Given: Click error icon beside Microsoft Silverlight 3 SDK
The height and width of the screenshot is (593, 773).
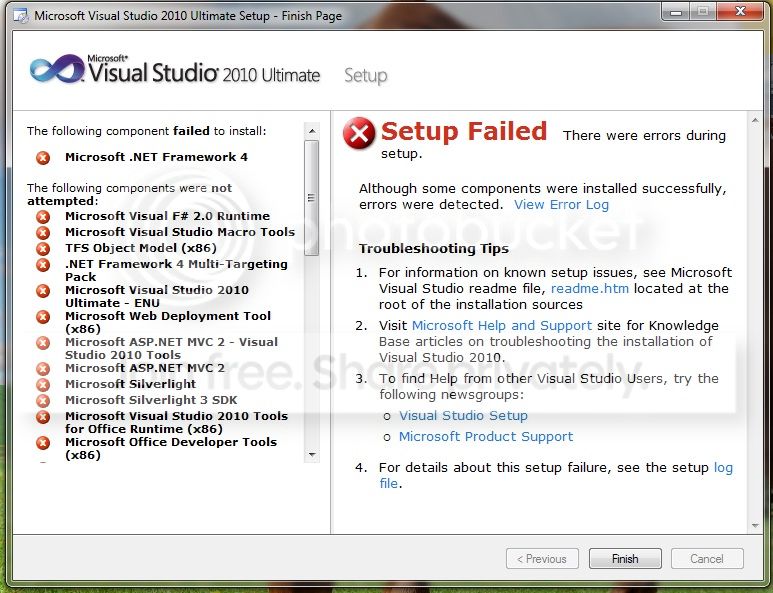Looking at the screenshot, I should pyautogui.click(x=43, y=400).
